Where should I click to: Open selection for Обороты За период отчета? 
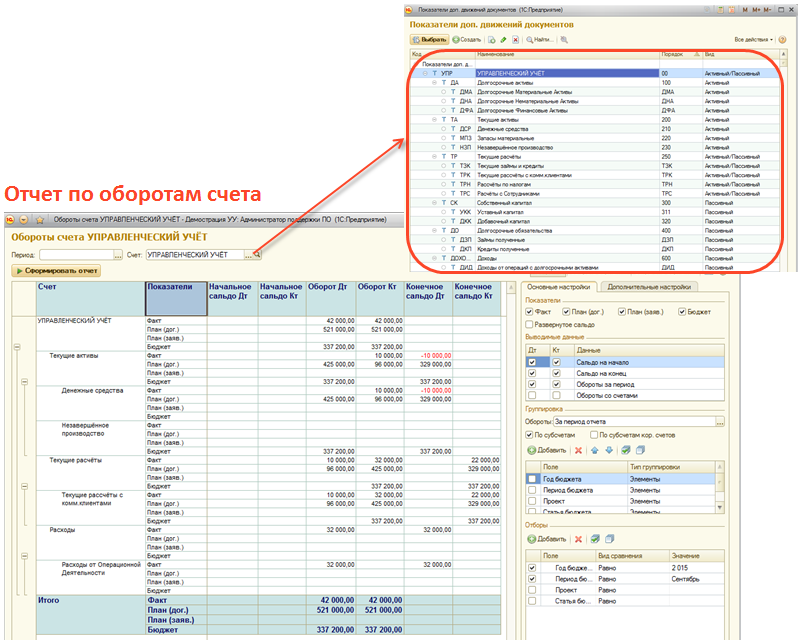point(719,422)
